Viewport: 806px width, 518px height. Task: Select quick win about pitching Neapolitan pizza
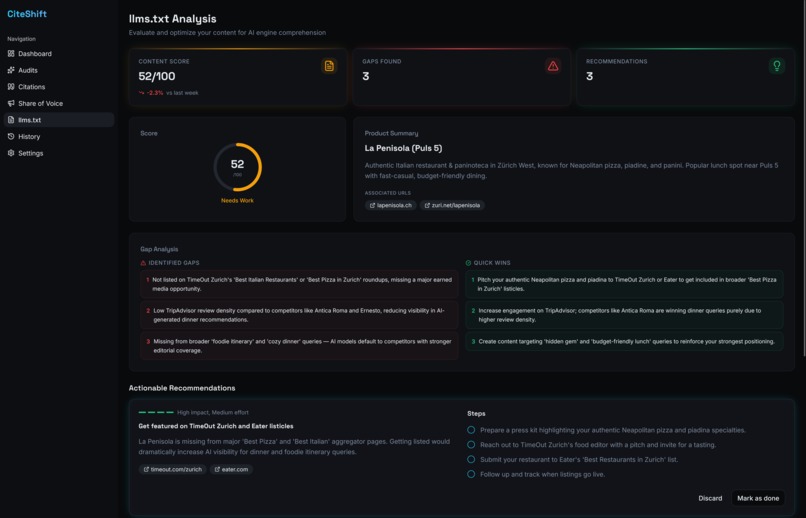[624, 284]
